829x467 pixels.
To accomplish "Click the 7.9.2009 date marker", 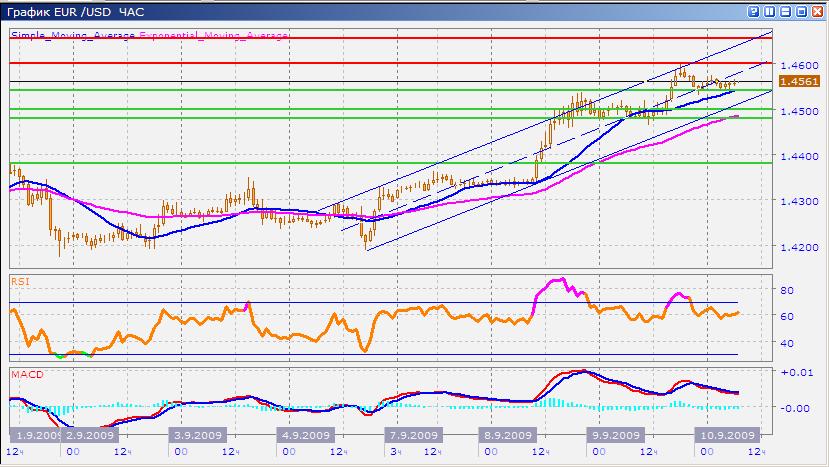I will (411, 436).
